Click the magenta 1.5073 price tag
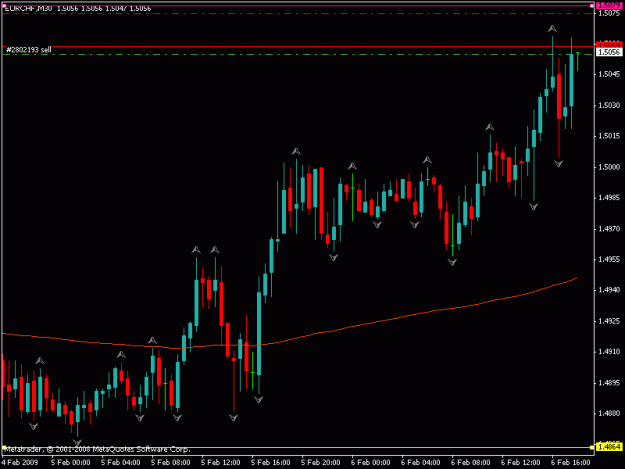This screenshot has height=469, width=625. tap(609, 5)
